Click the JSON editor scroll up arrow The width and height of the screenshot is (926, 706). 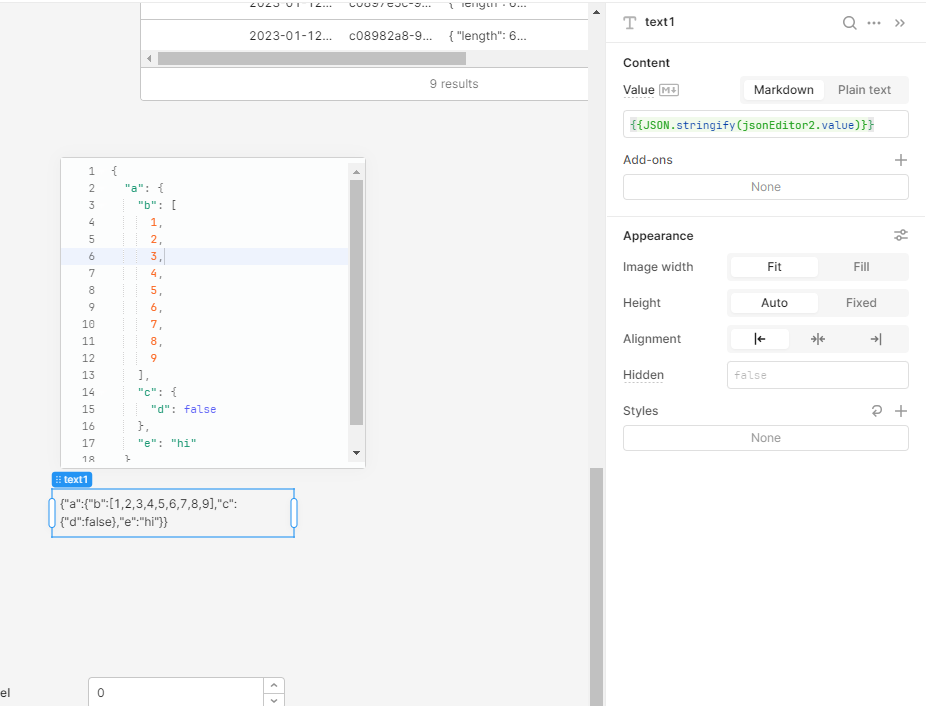(356, 172)
